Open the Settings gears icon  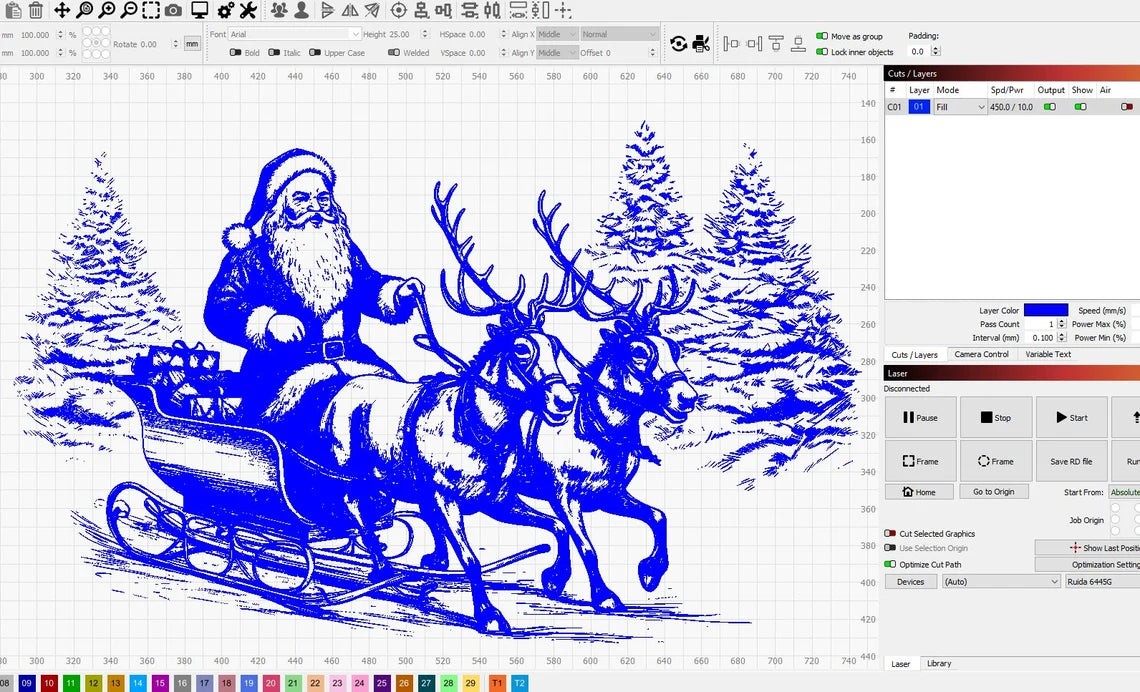tap(225, 10)
